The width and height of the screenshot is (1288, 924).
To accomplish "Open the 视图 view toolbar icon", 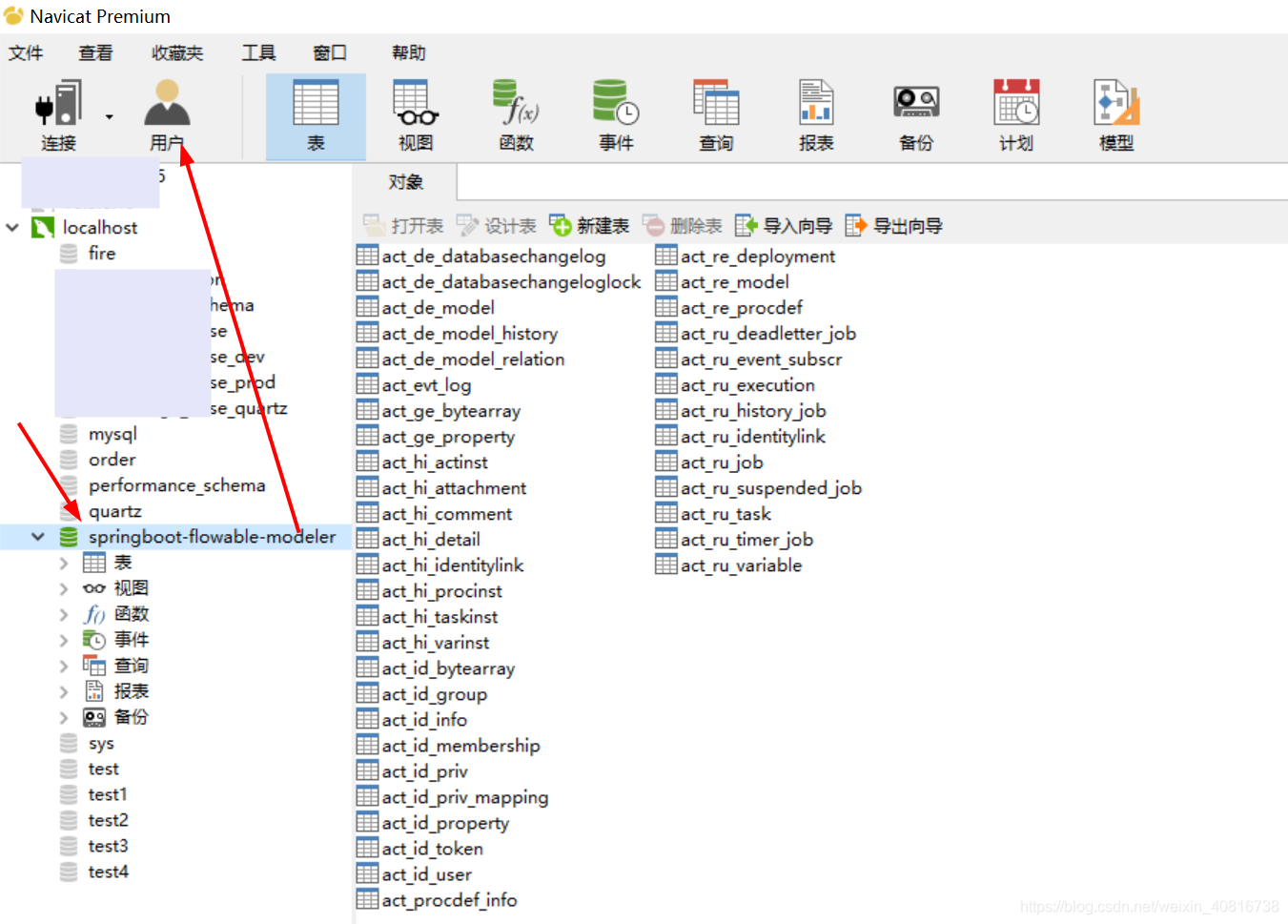I will tap(416, 116).
